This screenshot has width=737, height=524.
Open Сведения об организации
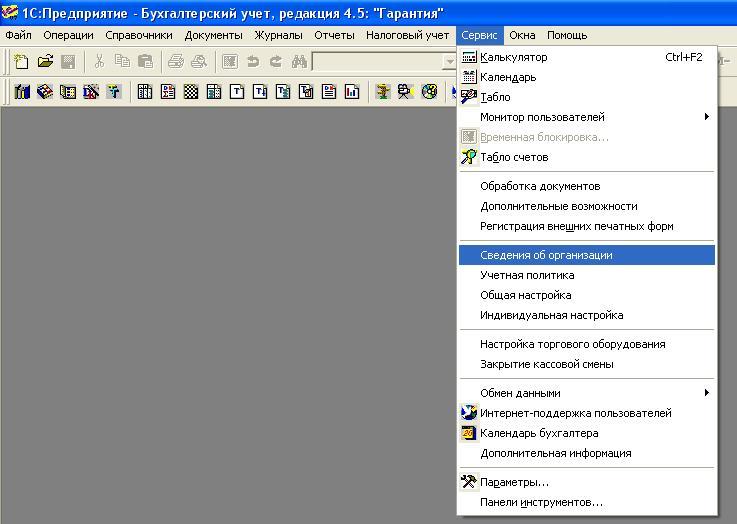[587, 255]
